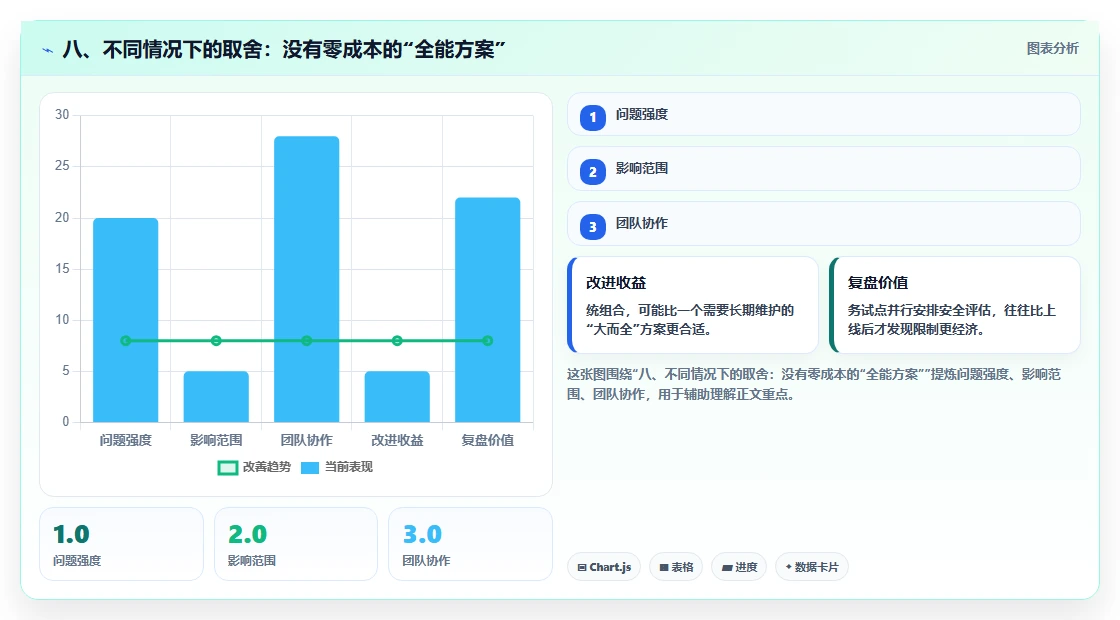The image size is (1120, 620).
Task: Click the 改进收益 bar in the chart
Action: [397, 396]
